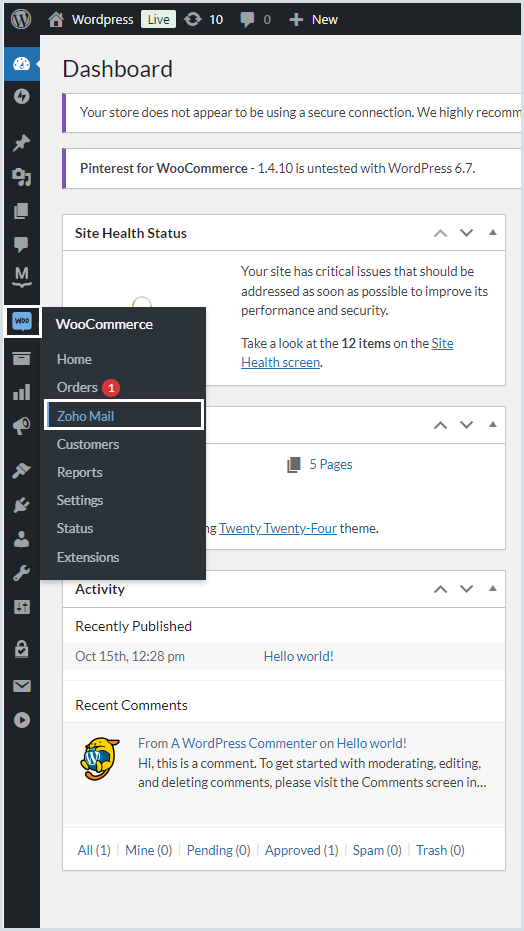Click the envelope mail icon in the sidebar
524x931 pixels.
pyautogui.click(x=22, y=686)
